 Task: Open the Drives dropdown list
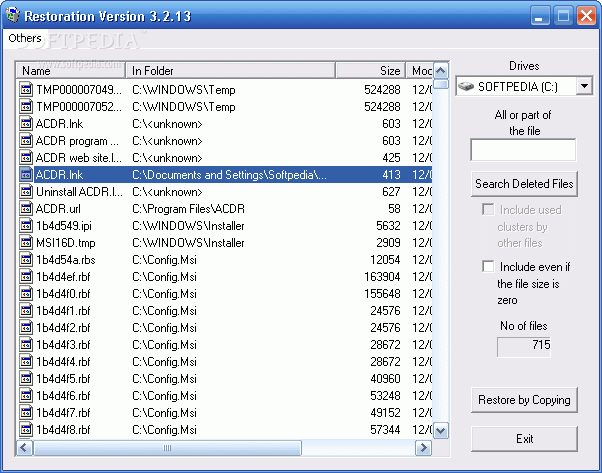coord(583,87)
